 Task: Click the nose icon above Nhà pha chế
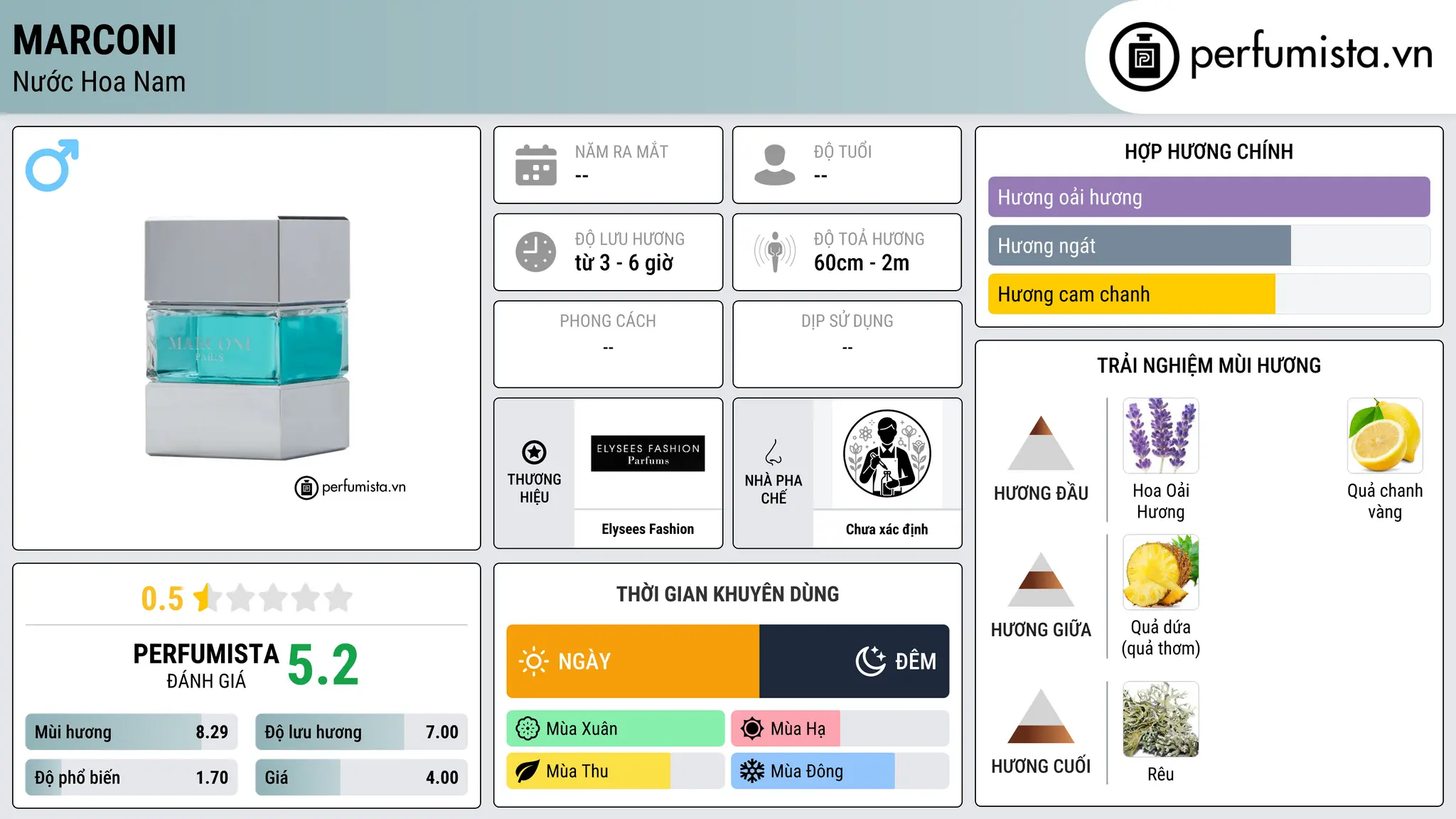coord(773,451)
